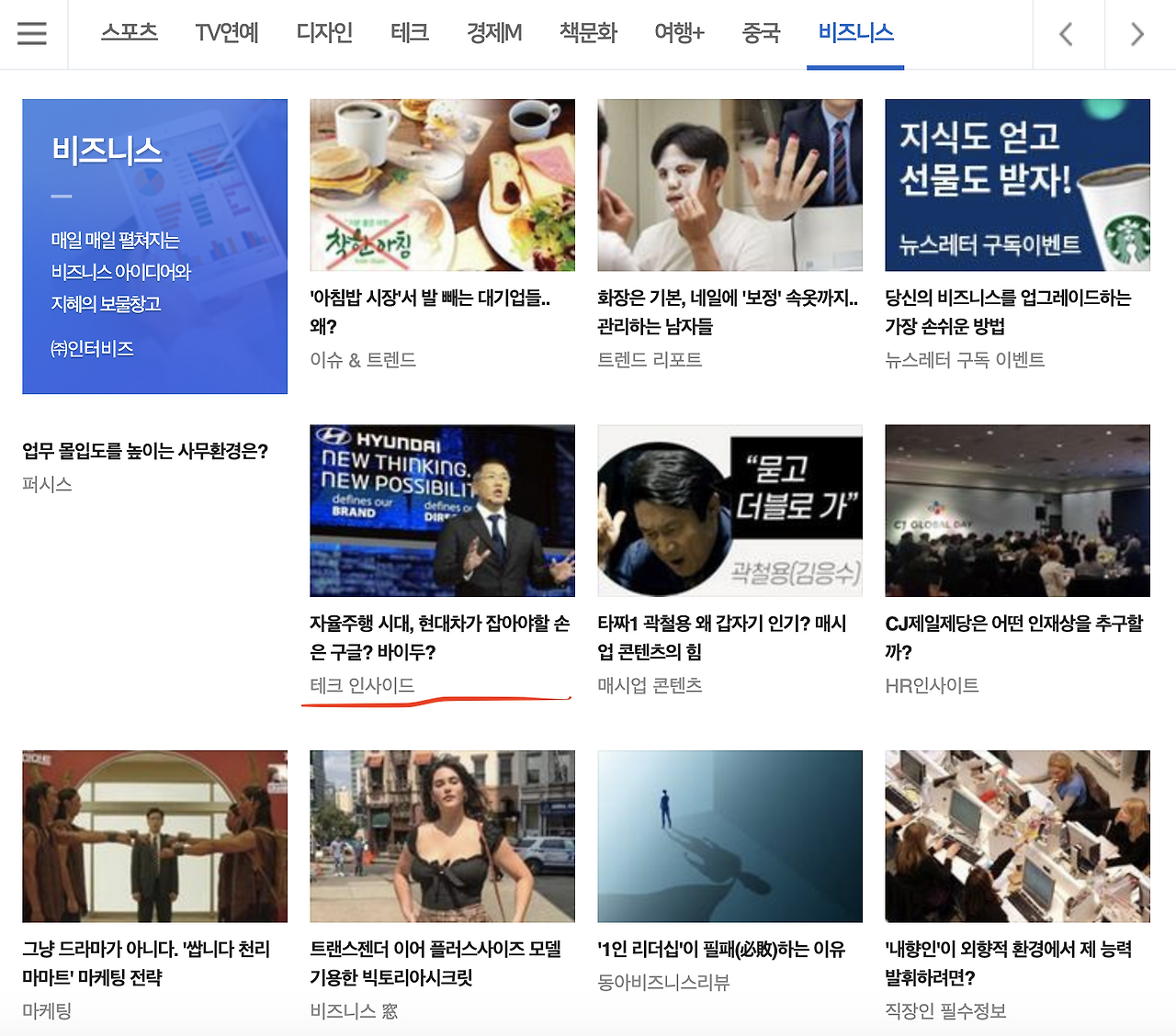
Task: Open the 중국 tab
Action: pos(760,32)
